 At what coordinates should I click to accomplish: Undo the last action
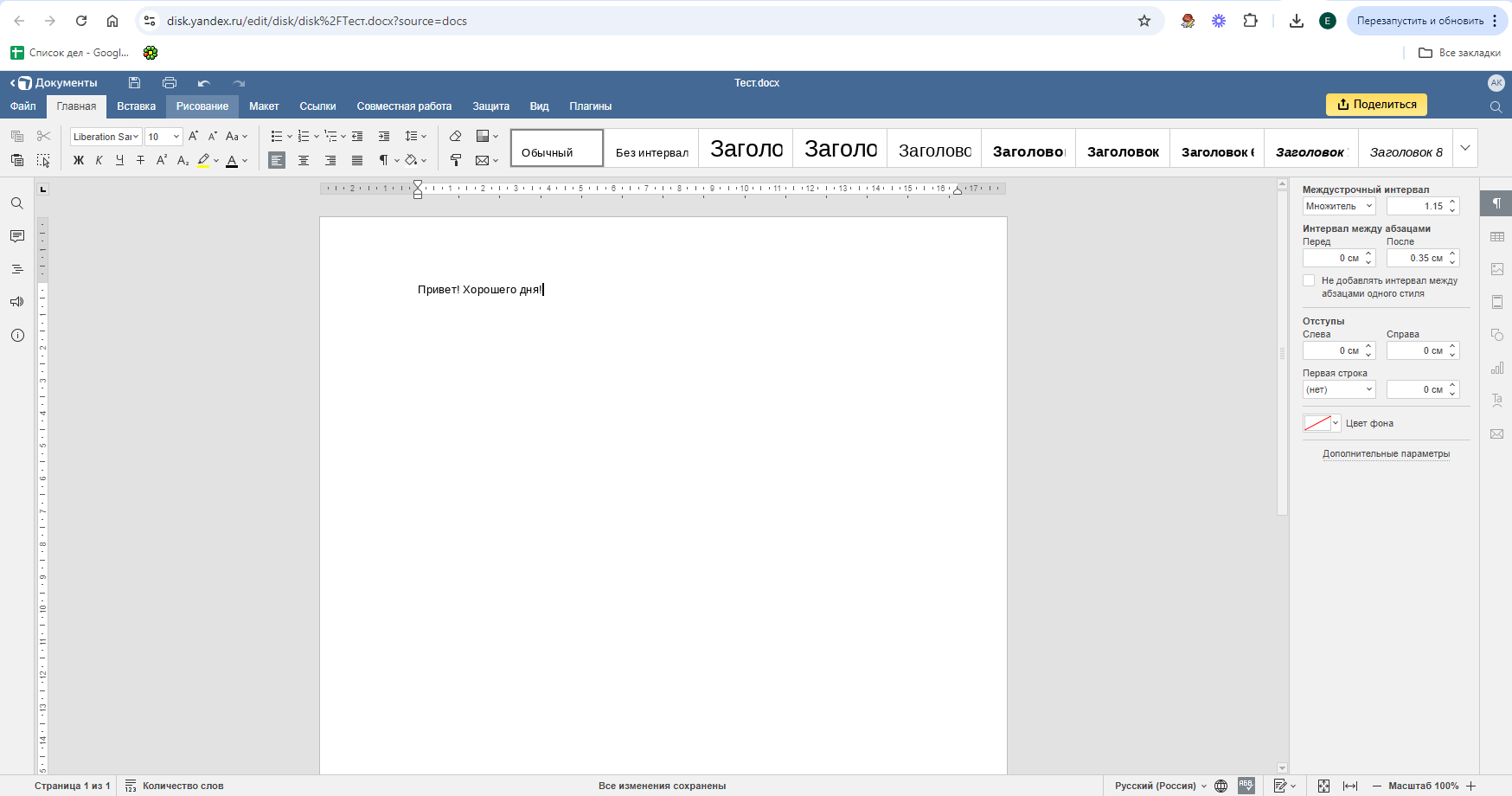coord(204,83)
